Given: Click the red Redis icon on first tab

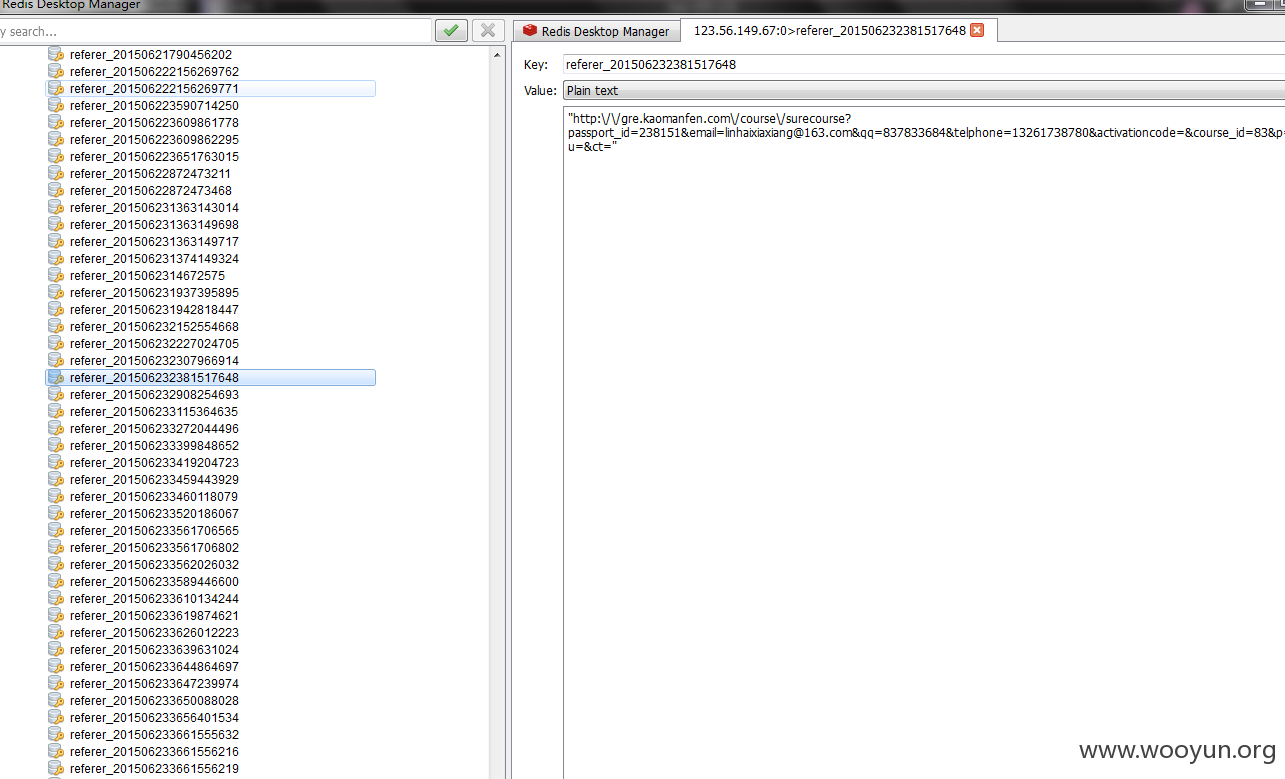Looking at the screenshot, I should click(530, 31).
